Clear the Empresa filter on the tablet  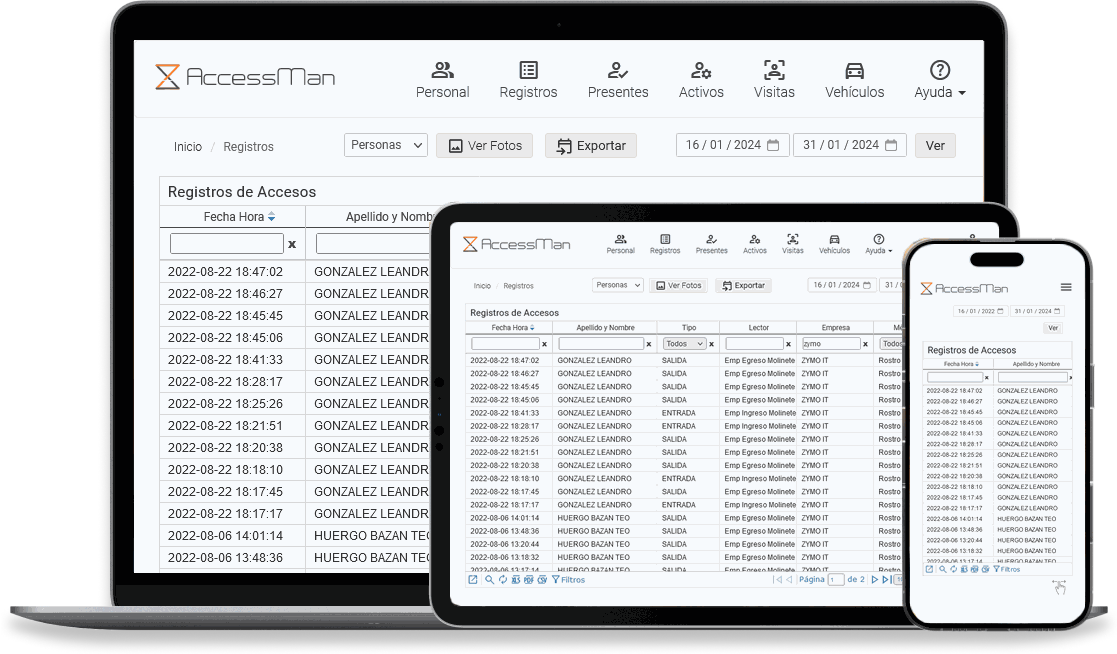click(866, 344)
